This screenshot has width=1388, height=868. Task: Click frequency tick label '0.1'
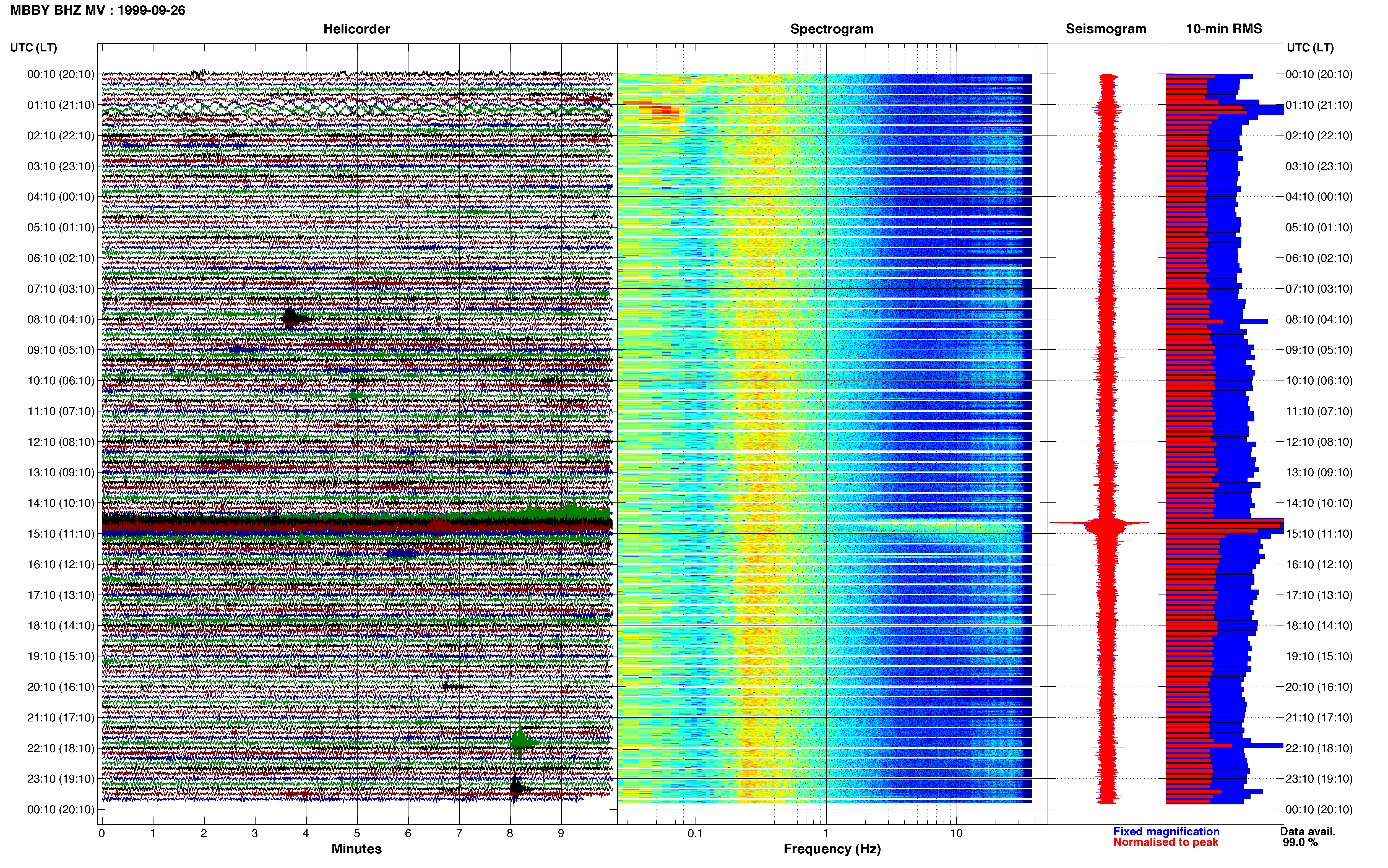(x=695, y=833)
